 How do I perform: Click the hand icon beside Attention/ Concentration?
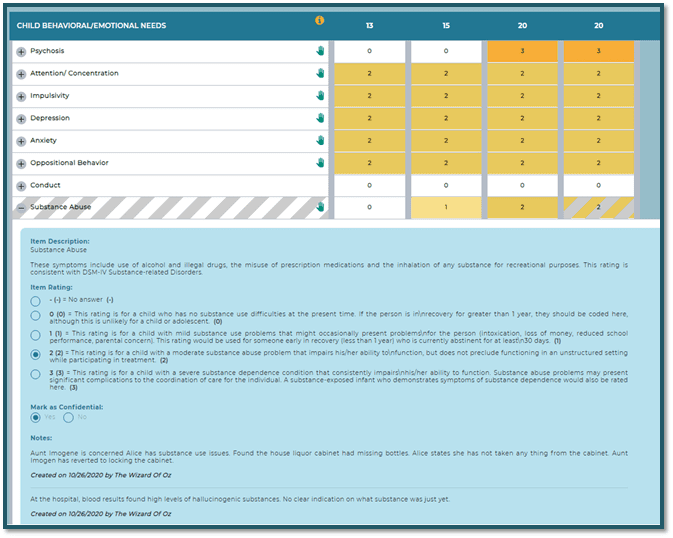tap(321, 73)
